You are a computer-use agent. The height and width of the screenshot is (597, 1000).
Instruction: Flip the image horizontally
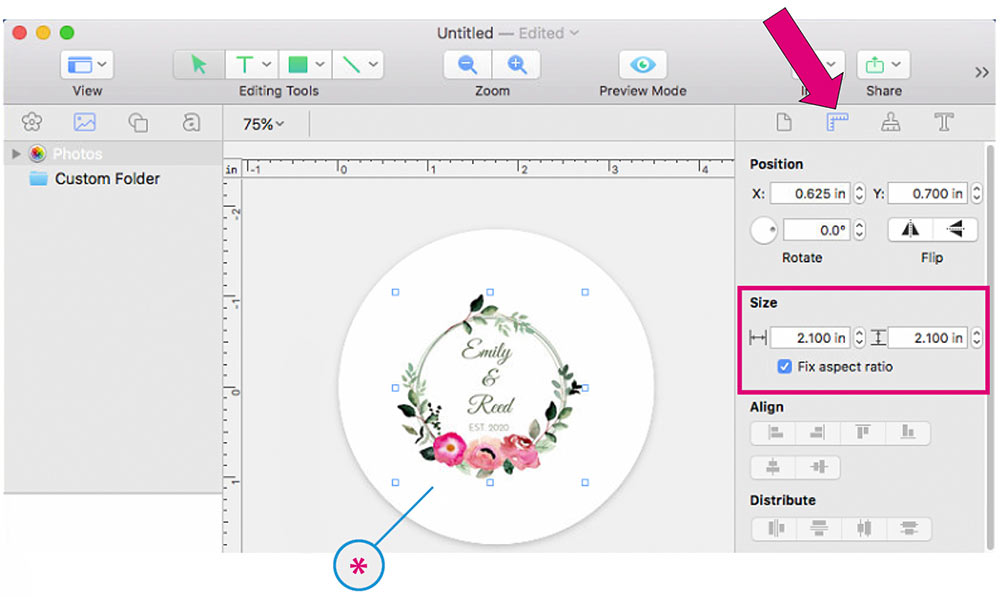coord(910,229)
